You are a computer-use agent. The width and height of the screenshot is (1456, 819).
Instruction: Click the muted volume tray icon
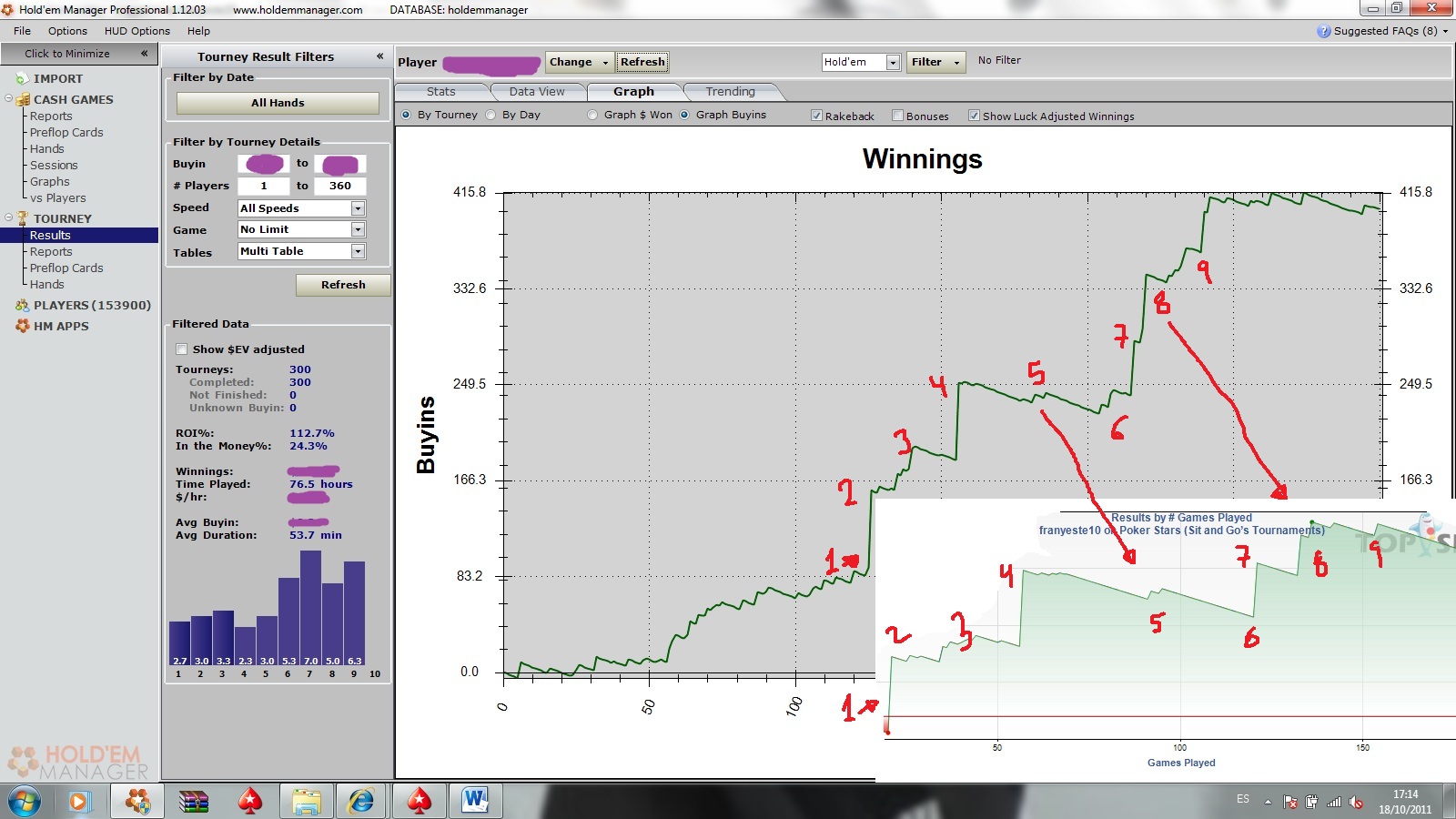[x=1356, y=802]
